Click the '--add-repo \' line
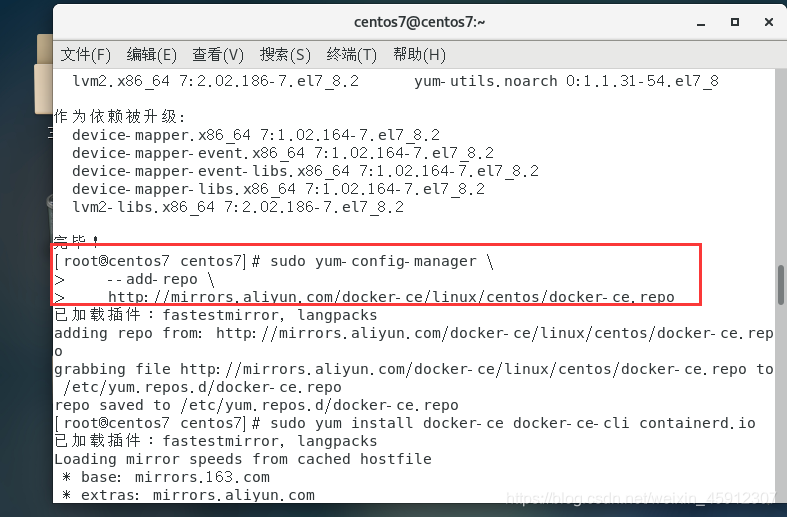The height and width of the screenshot is (517, 787). (161, 280)
